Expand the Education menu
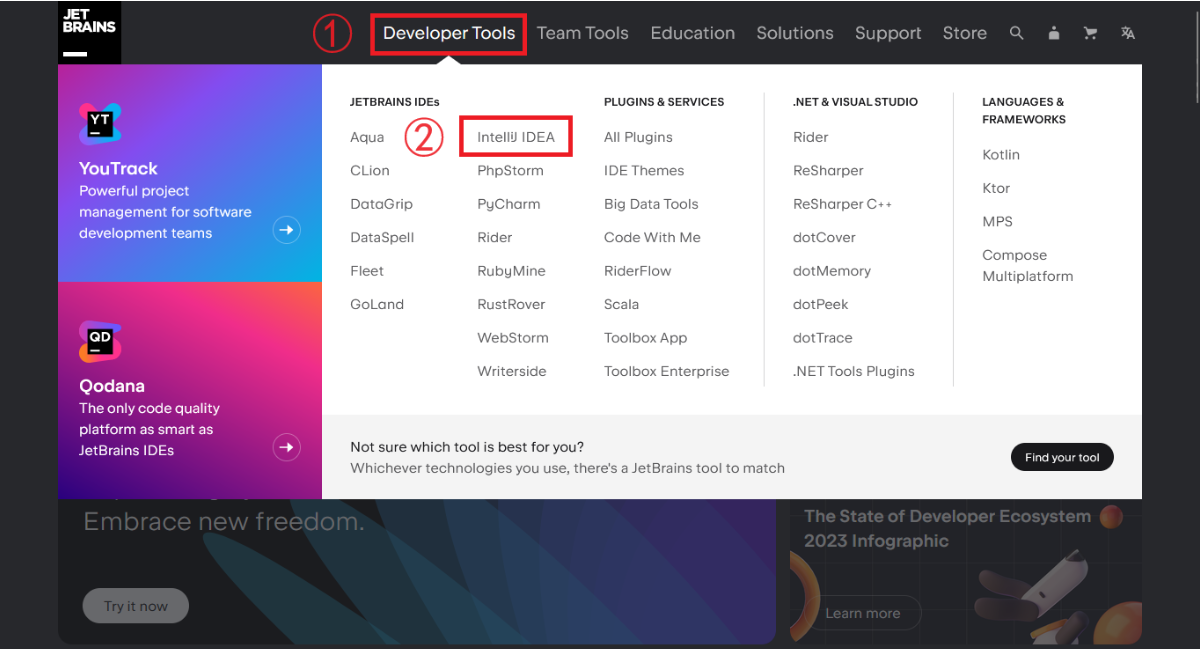 pos(692,33)
